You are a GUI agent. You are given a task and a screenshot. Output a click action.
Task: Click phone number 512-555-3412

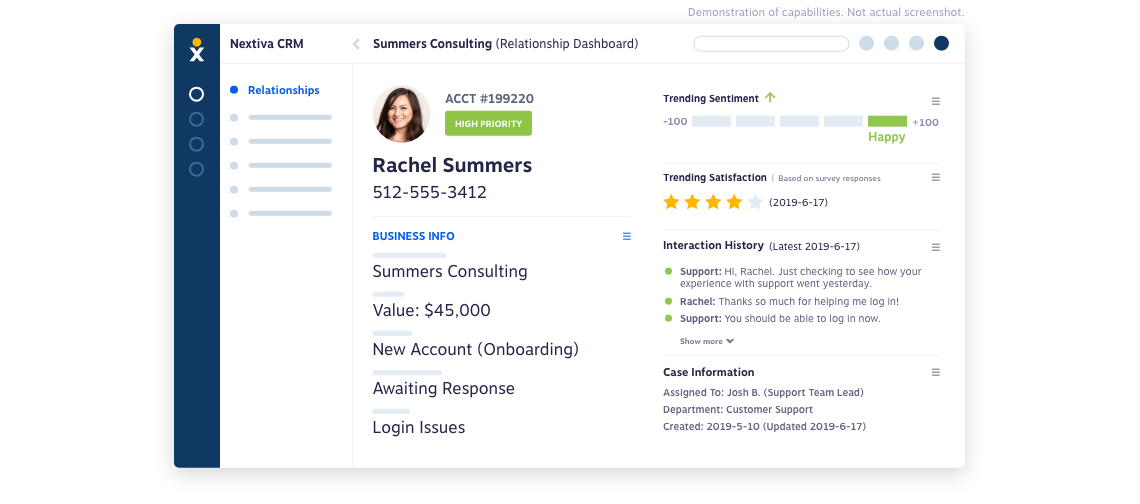(x=430, y=193)
